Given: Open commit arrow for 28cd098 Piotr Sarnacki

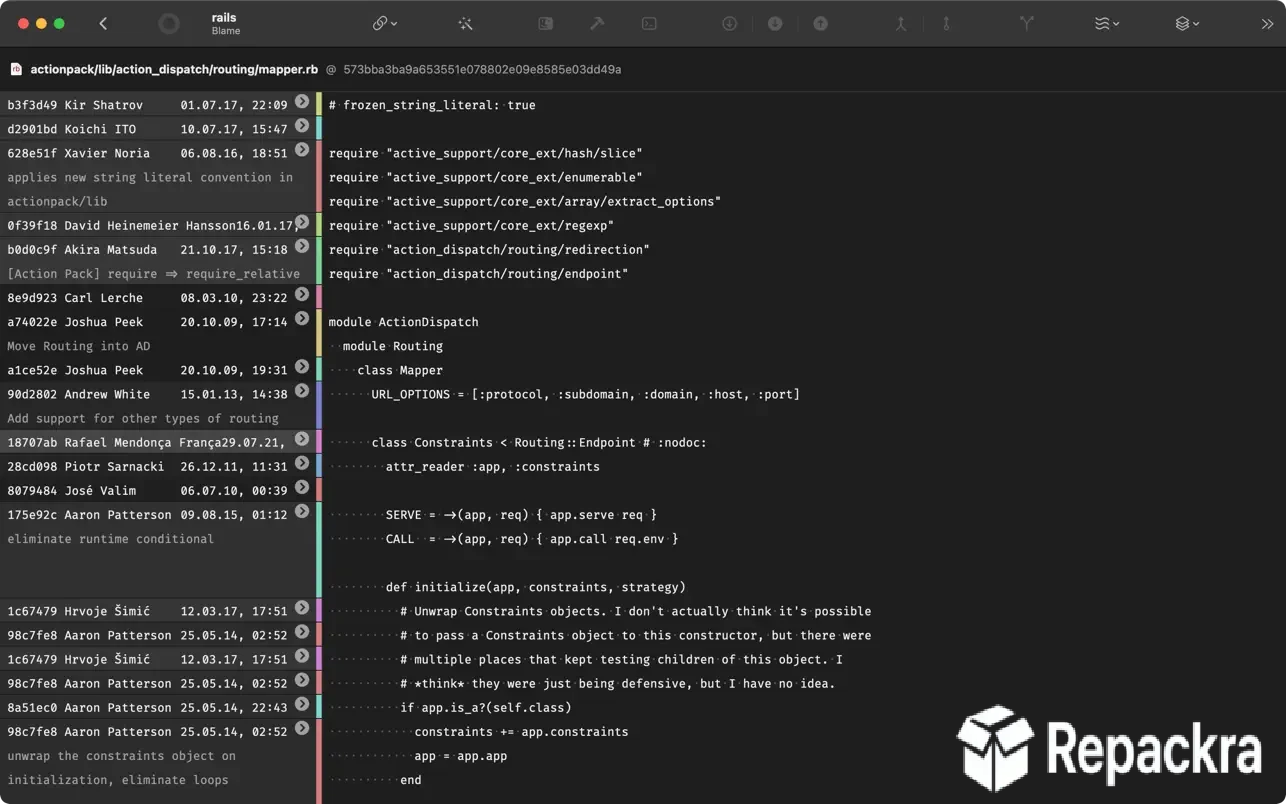Looking at the screenshot, I should tap(302, 463).
